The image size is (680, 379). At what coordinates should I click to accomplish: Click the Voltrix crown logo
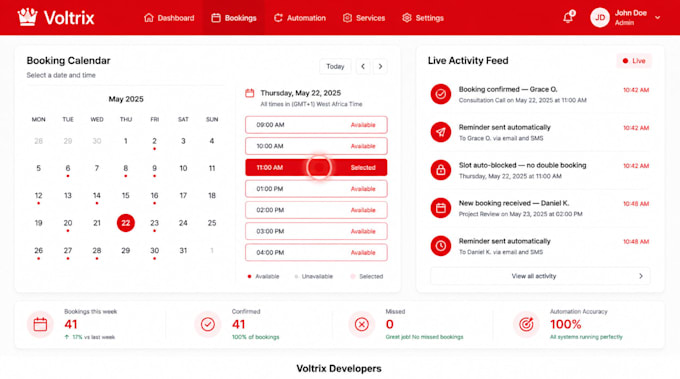27,17
